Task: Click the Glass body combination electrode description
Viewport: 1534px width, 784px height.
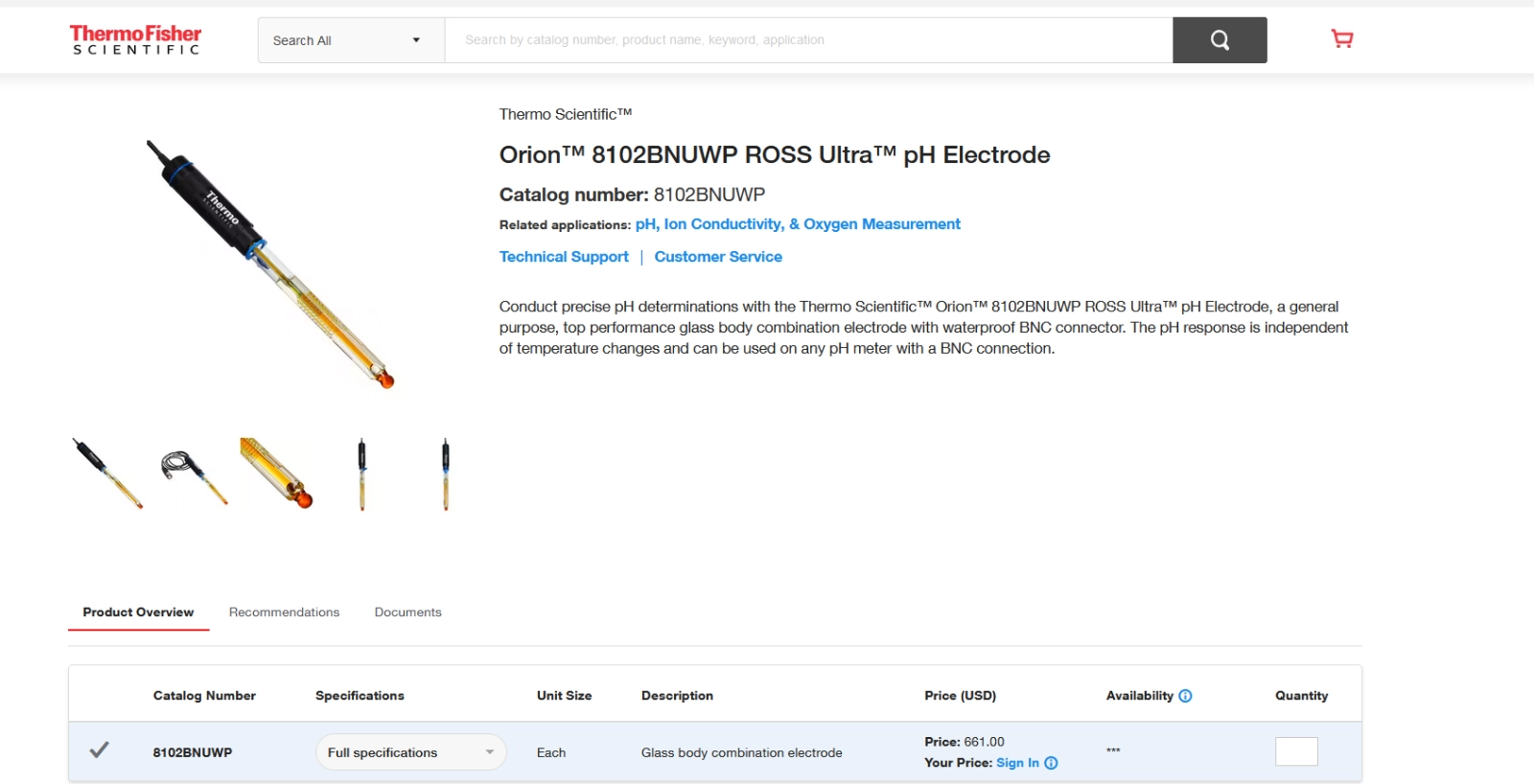Action: [x=742, y=752]
